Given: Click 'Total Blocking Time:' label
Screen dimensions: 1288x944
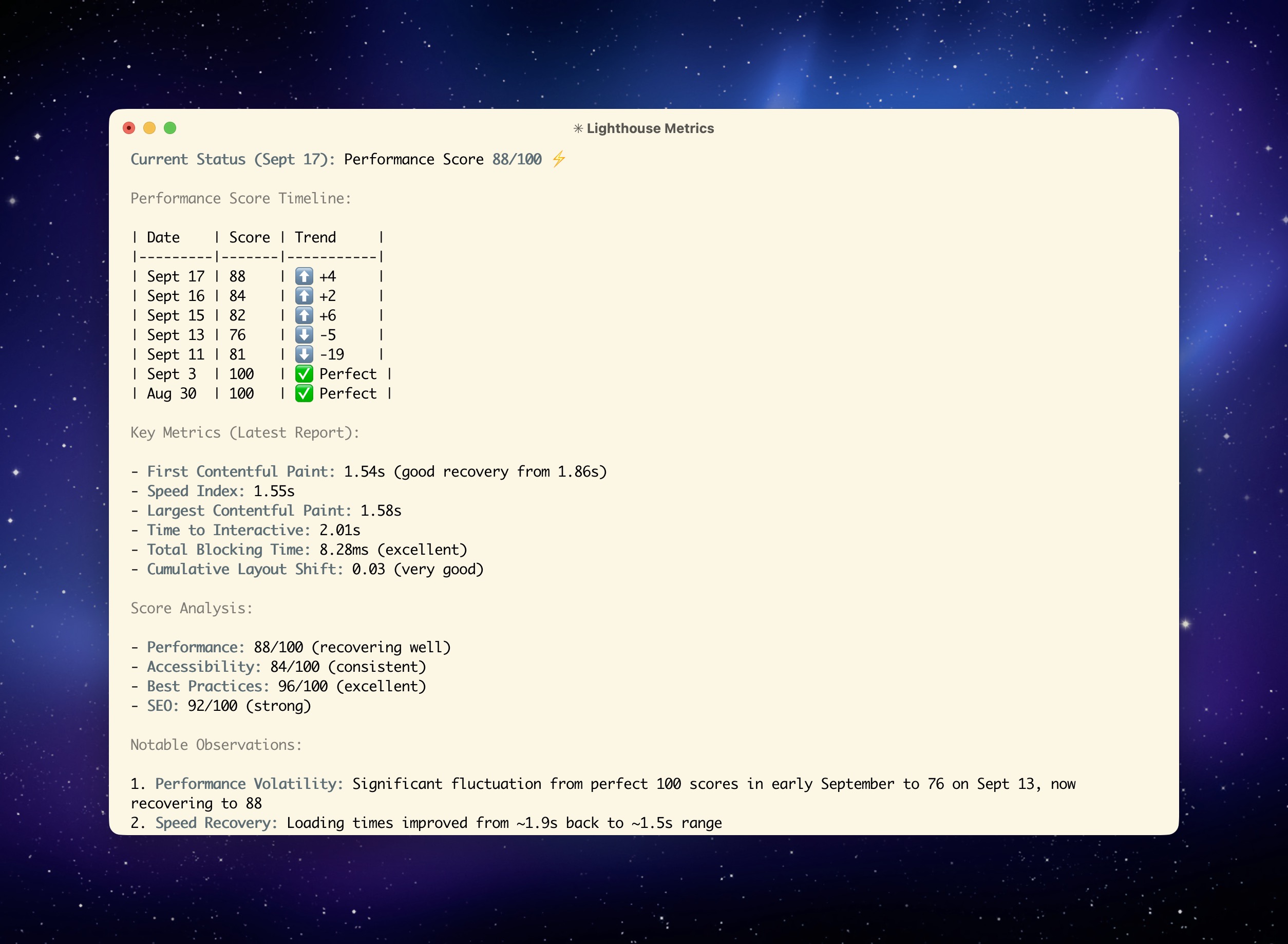Looking at the screenshot, I should (229, 550).
